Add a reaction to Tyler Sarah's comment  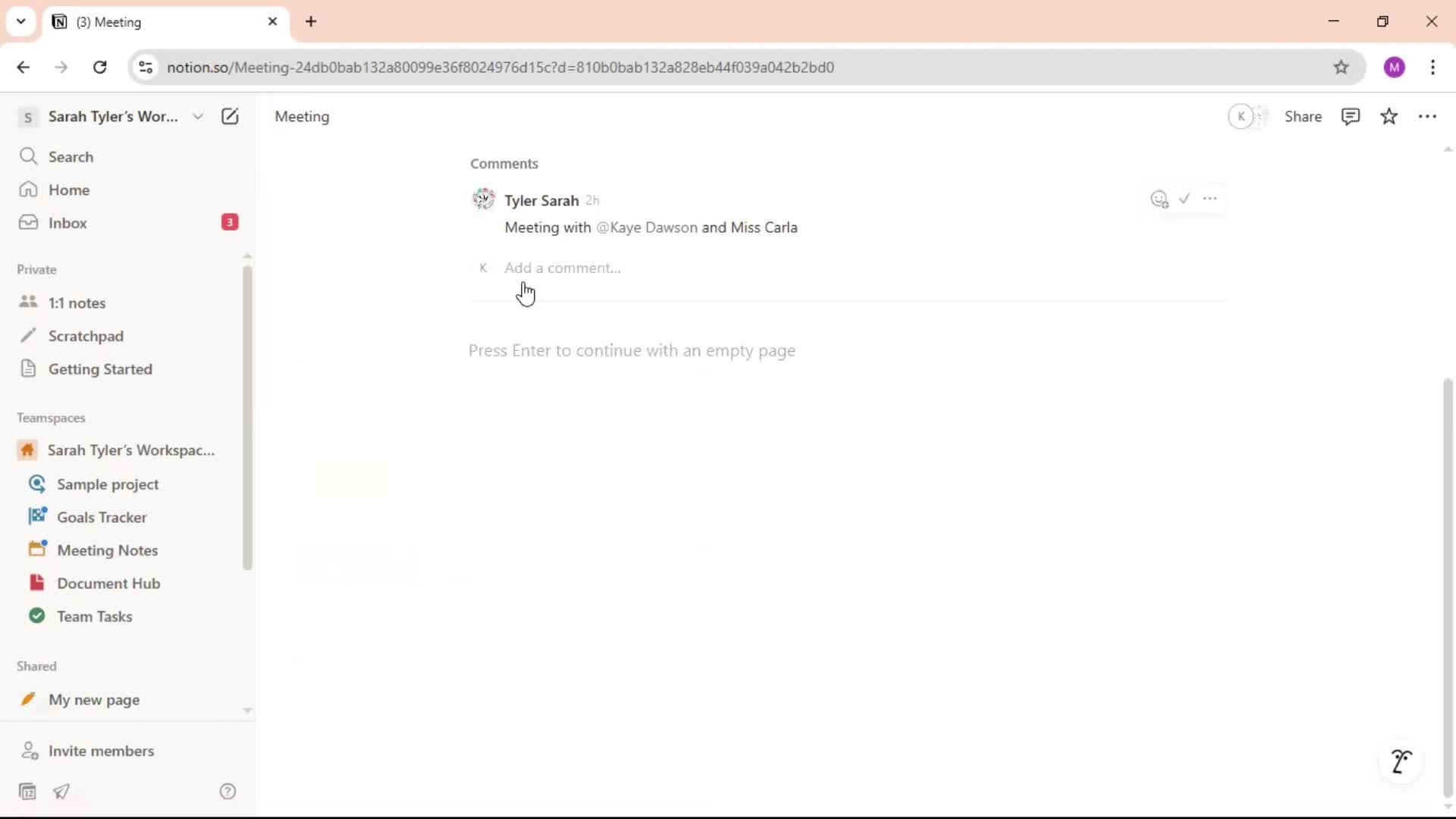coord(1159,199)
